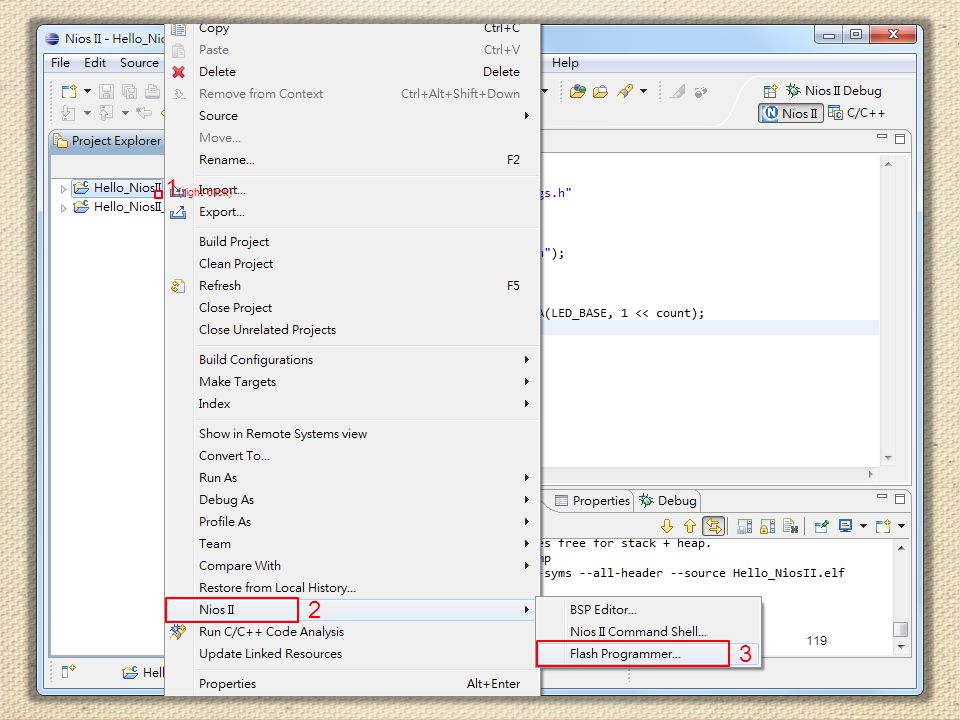Switch to the Properties view tab
This screenshot has width=960, height=720.
click(593, 501)
